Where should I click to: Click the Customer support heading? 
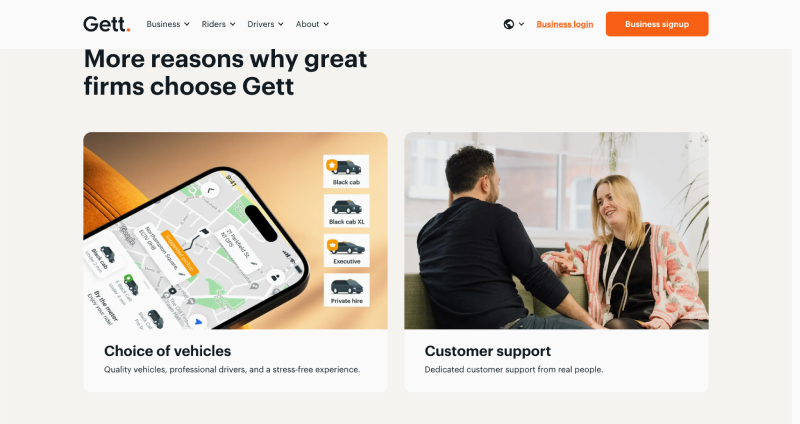[488, 351]
